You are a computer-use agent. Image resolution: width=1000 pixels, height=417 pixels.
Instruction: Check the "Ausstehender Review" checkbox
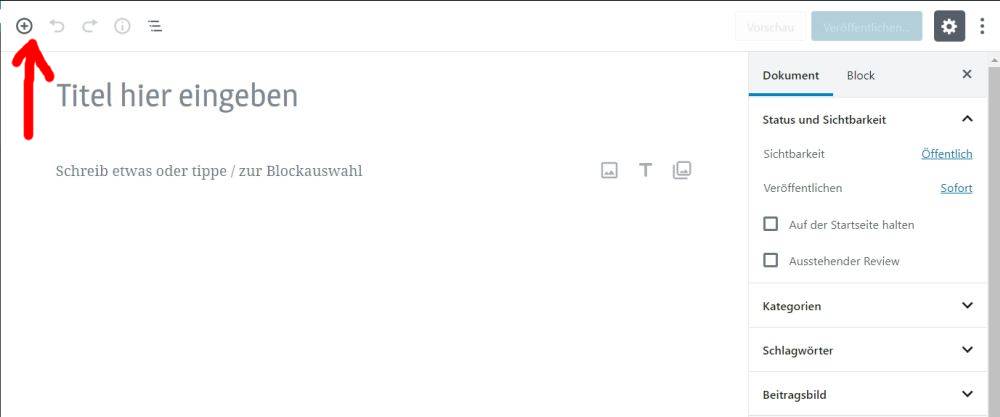771,260
